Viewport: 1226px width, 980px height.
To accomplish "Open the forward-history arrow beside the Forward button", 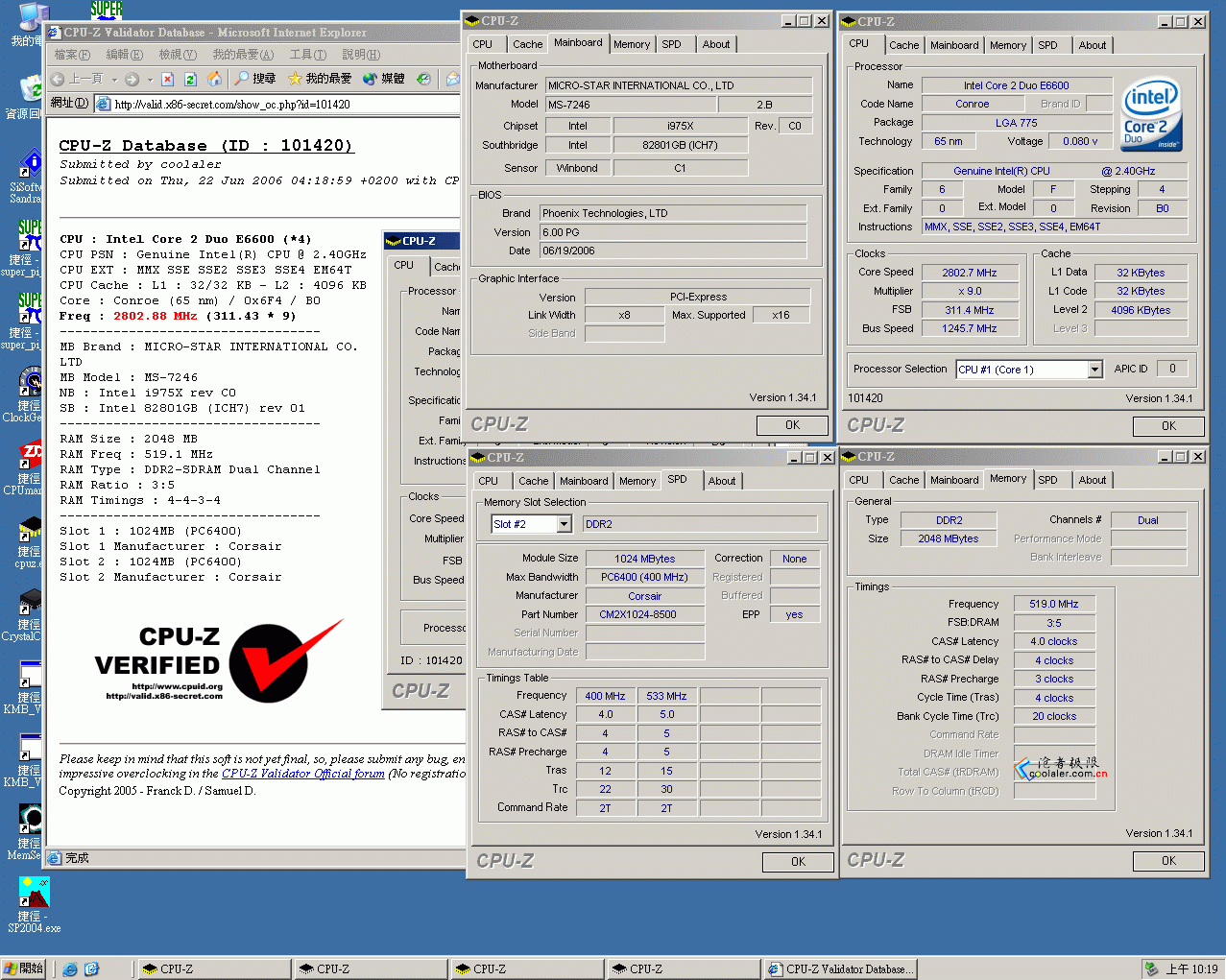I will click(150, 79).
